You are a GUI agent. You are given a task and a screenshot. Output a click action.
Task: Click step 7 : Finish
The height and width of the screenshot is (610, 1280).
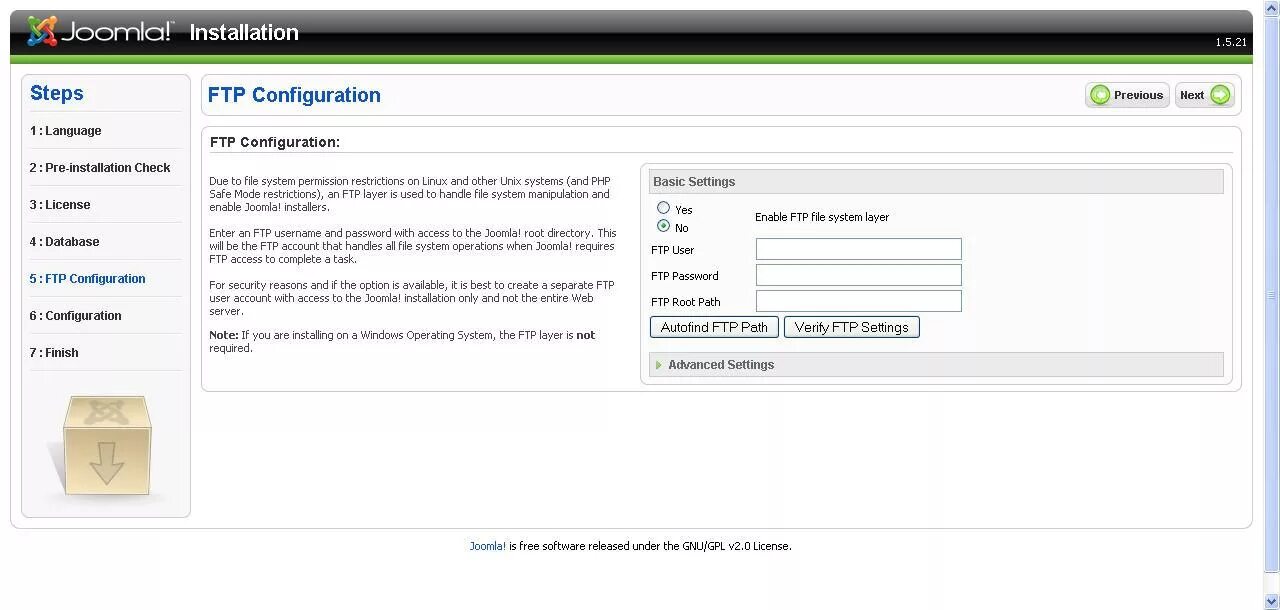click(54, 353)
